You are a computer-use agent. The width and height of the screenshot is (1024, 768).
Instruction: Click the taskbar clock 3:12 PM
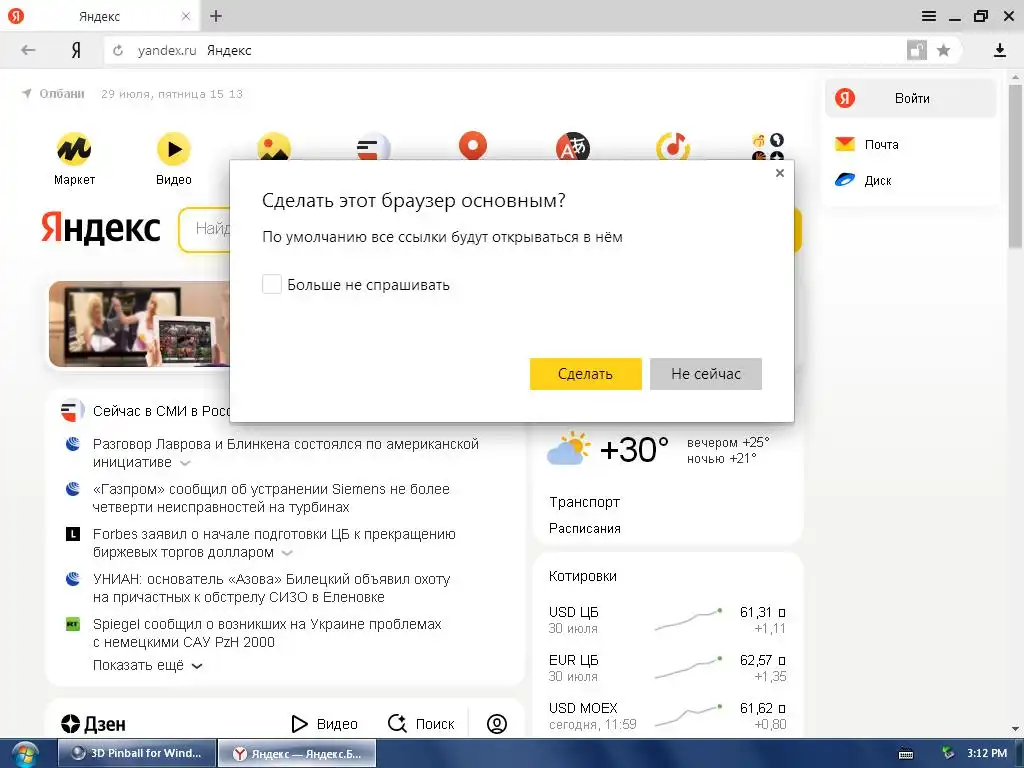click(987, 753)
